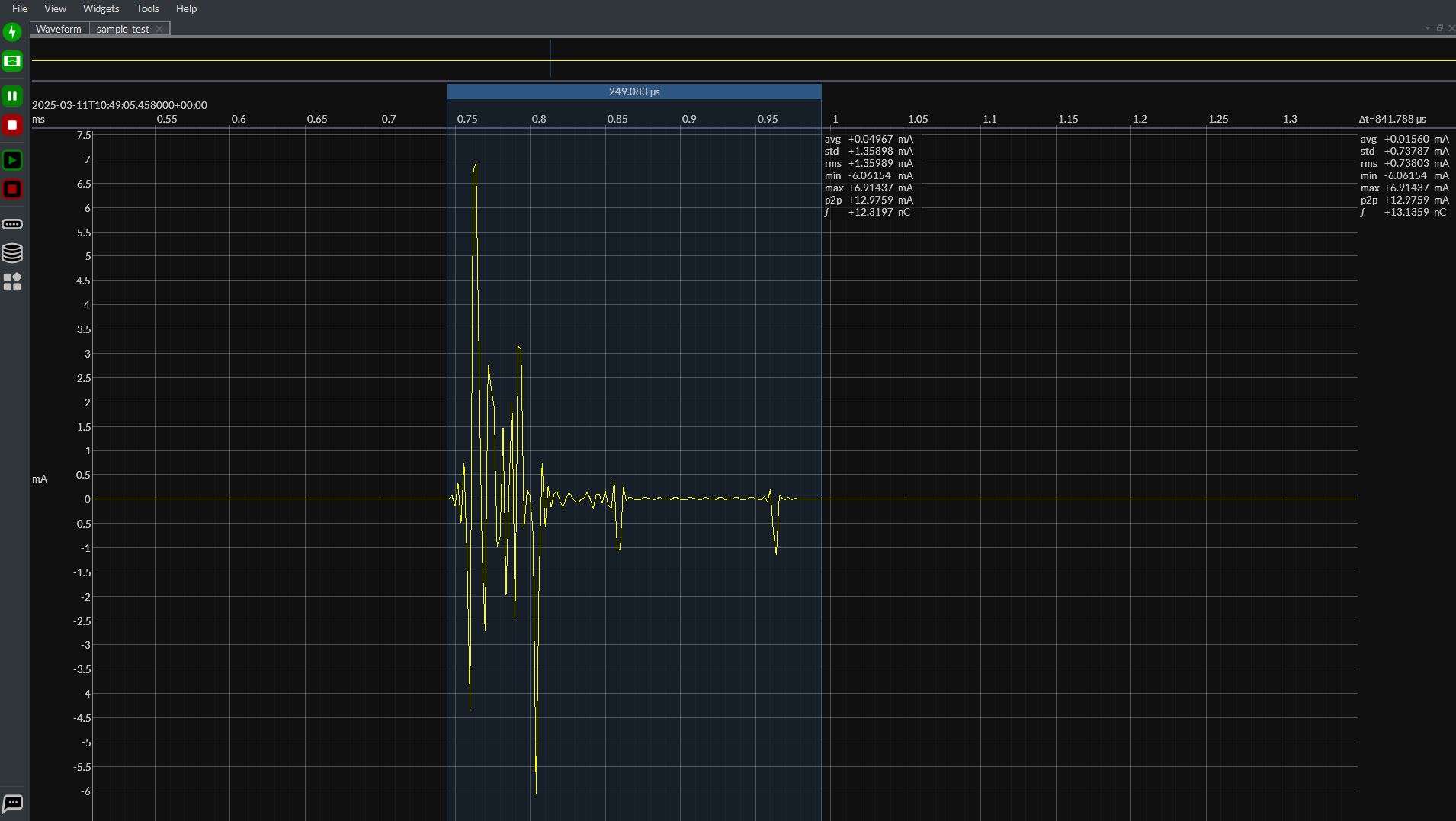Click the 249.083 µs marker duration bar

[634, 91]
